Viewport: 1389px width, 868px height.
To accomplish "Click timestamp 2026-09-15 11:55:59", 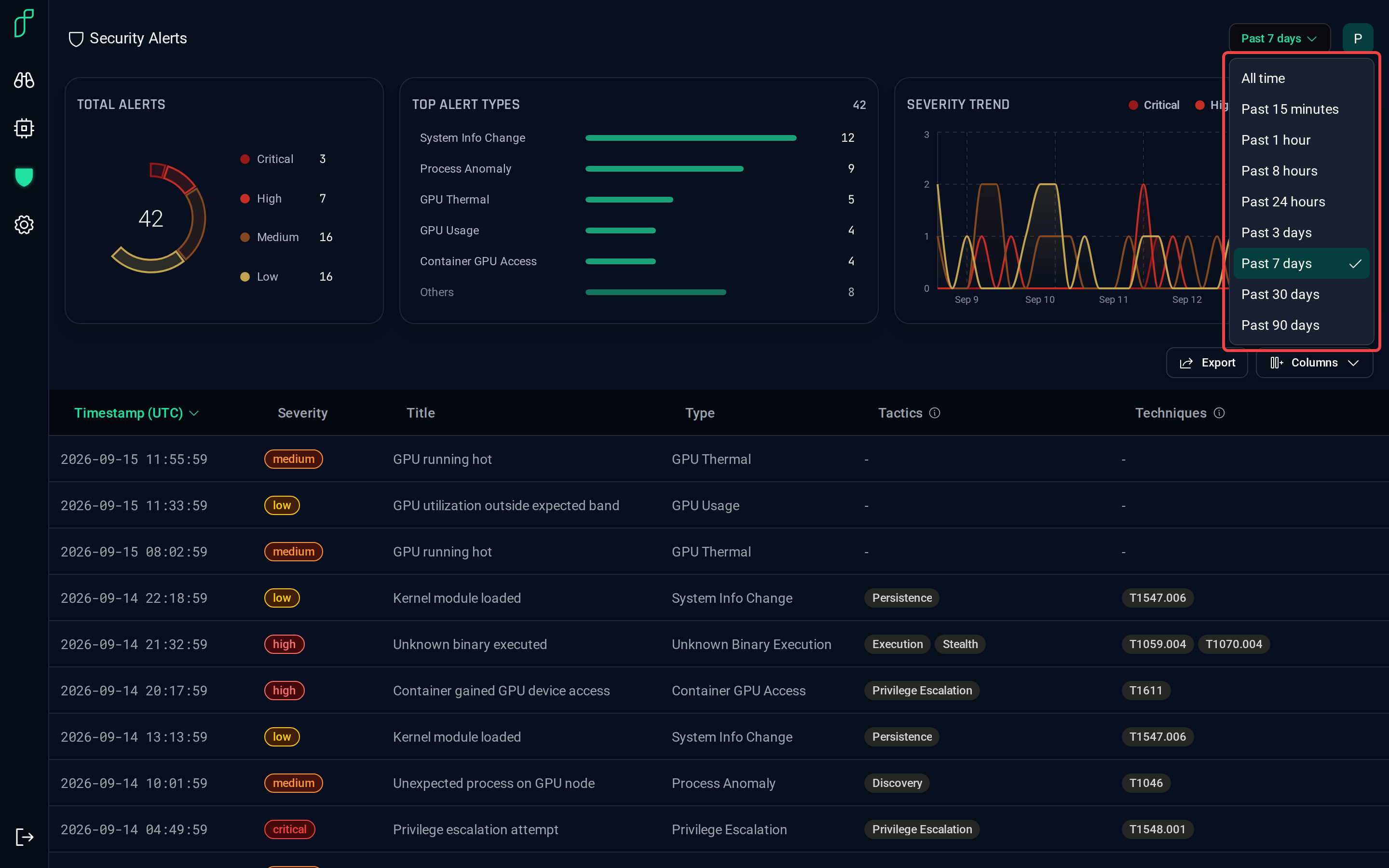I will (x=134, y=459).
